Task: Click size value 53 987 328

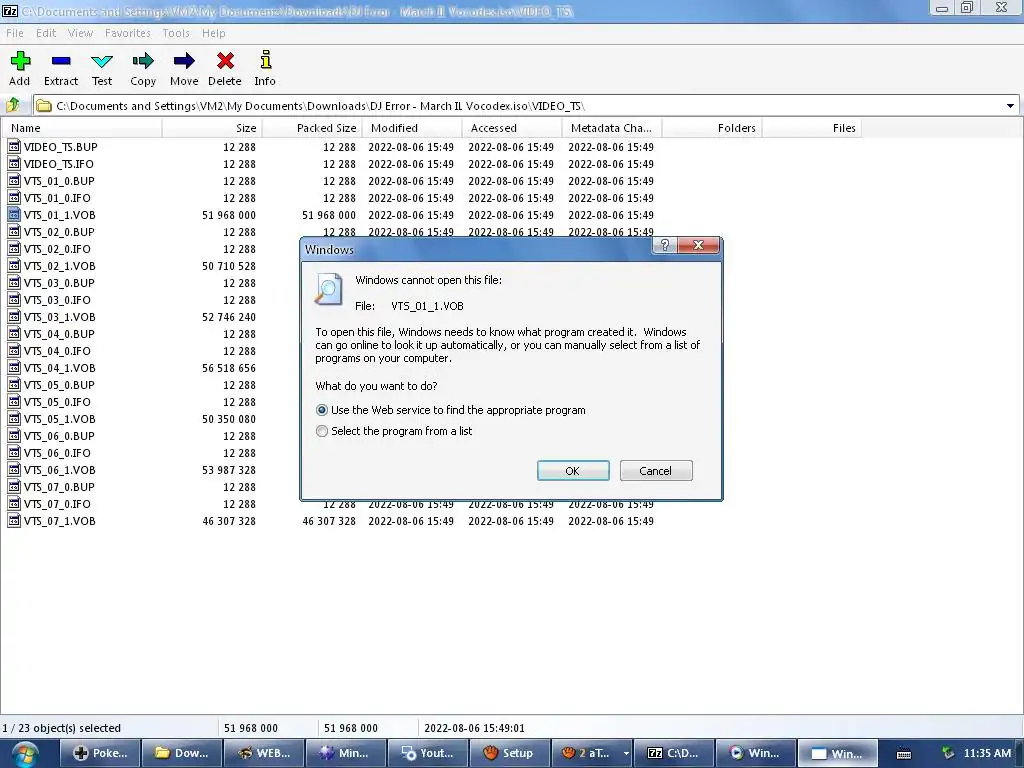Action: (229, 470)
